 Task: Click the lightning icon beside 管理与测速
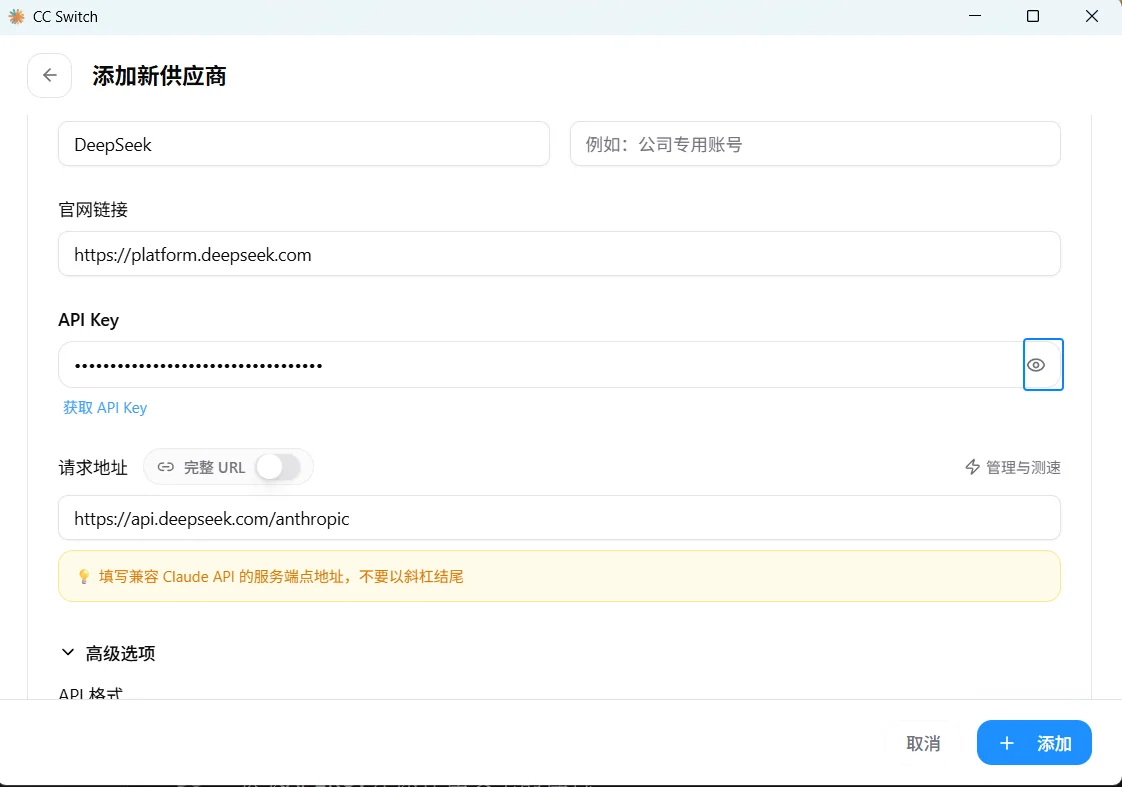(972, 467)
